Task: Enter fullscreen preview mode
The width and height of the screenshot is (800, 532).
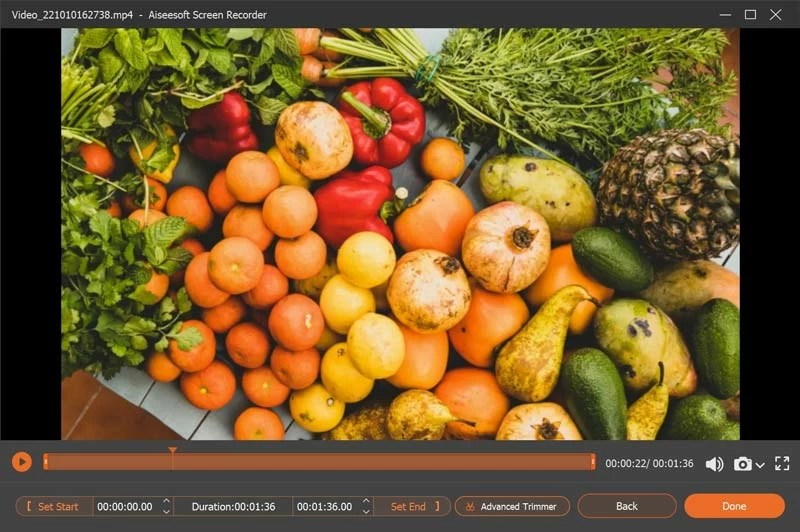Action: [x=782, y=464]
